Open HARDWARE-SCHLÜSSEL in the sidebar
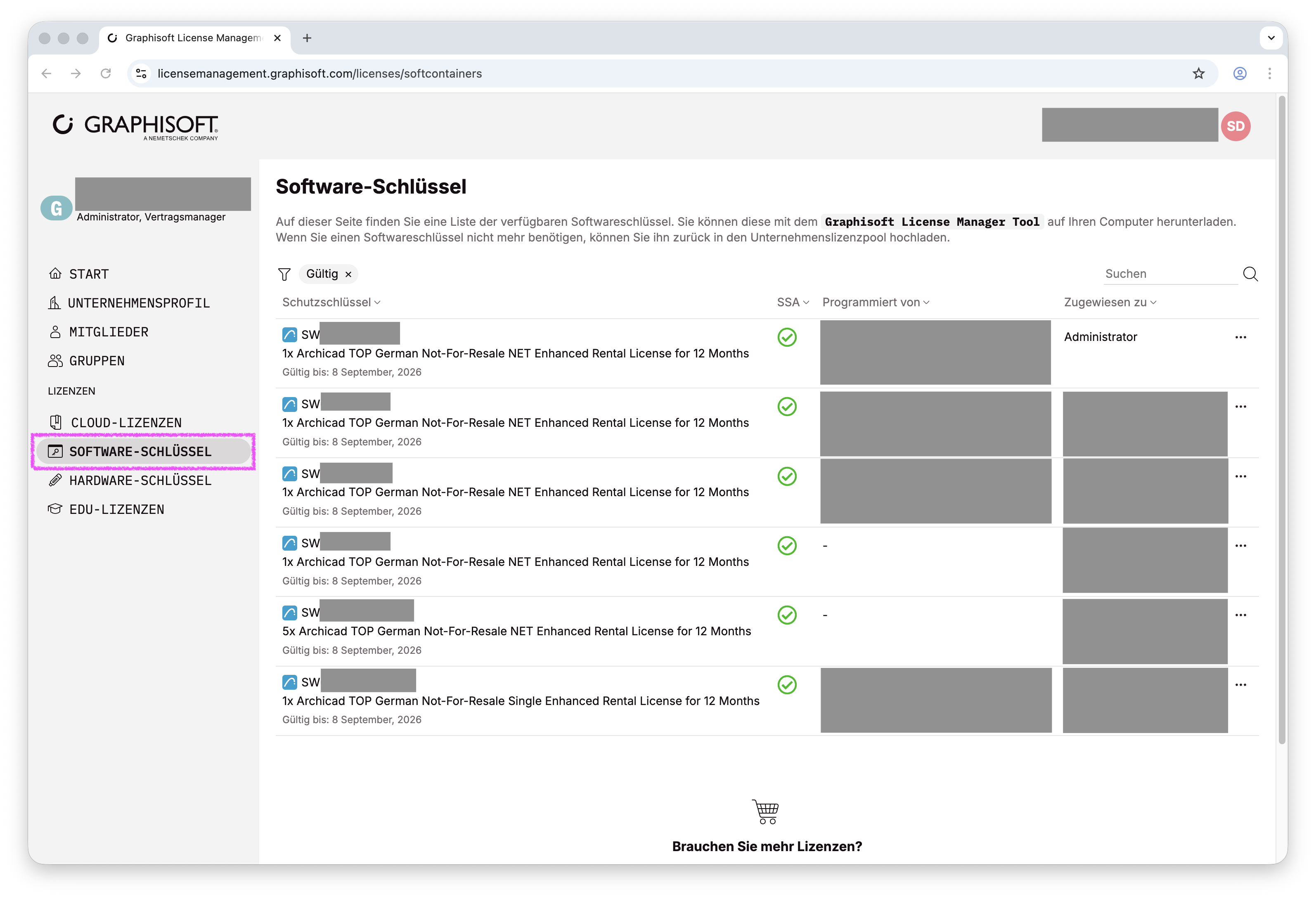Viewport: 1316px width, 899px height. click(130, 480)
